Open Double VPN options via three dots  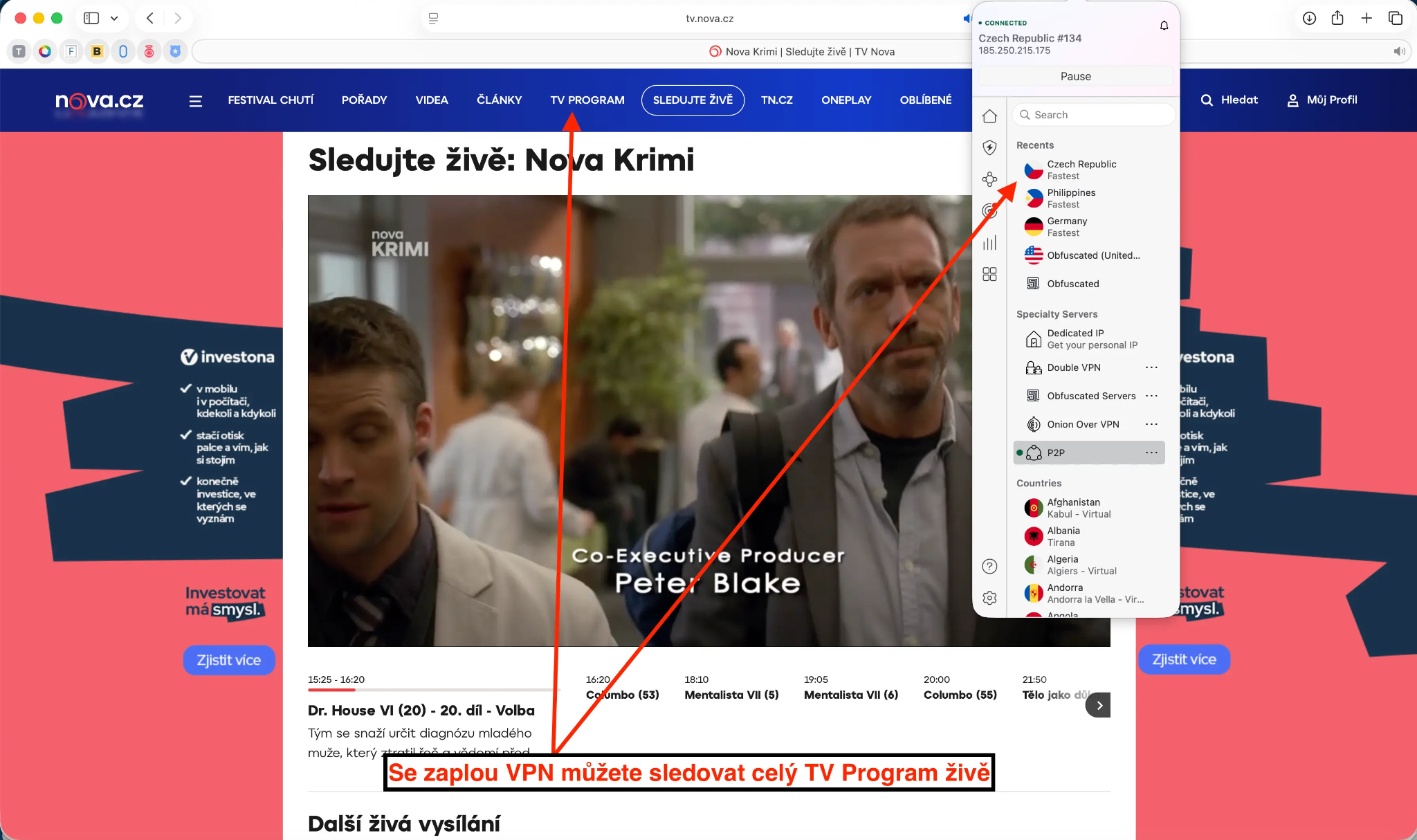point(1153,367)
